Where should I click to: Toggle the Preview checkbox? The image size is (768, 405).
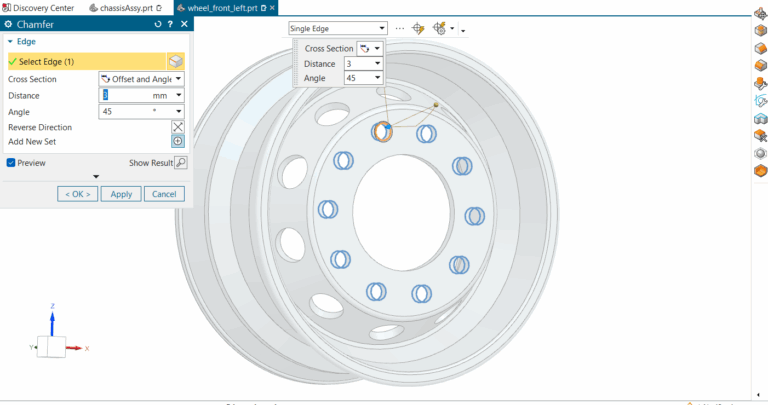pos(12,163)
